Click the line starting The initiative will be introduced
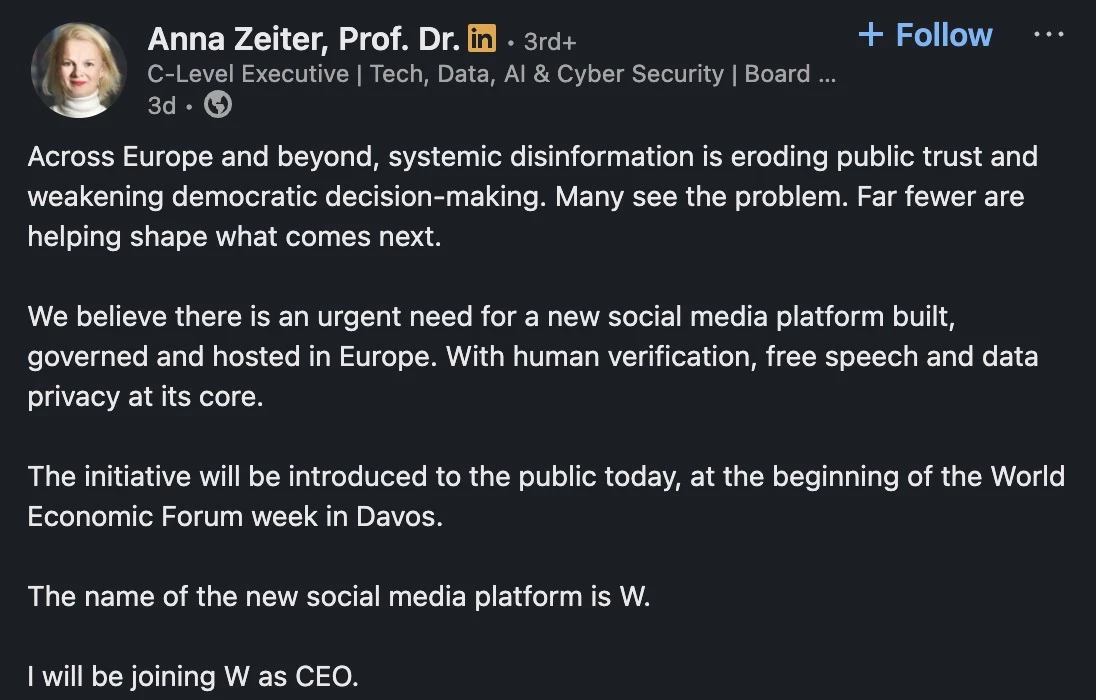Viewport: 1096px width, 700px height. pos(546,476)
